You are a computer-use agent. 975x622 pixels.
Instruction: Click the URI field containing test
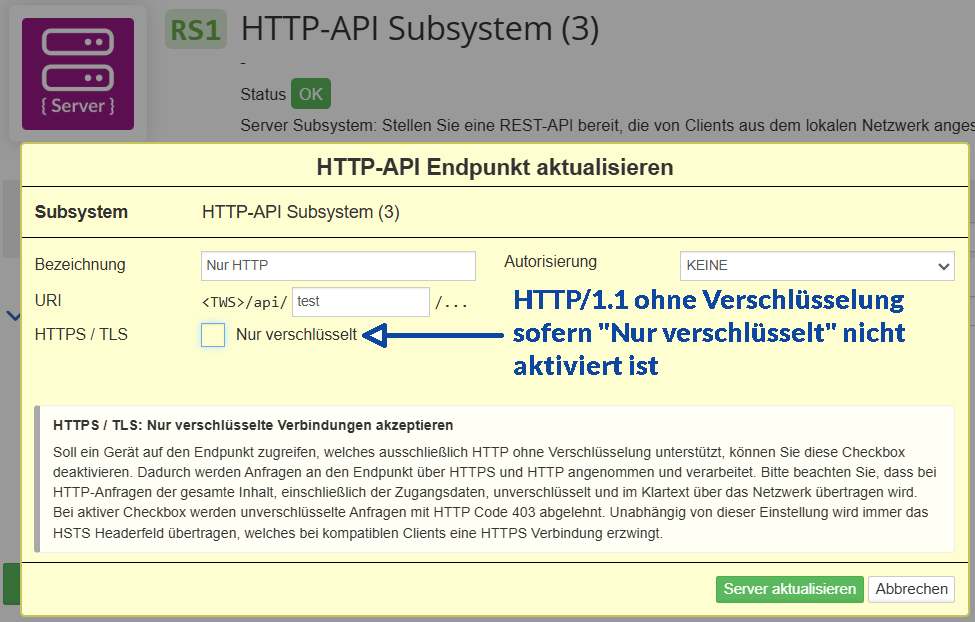361,302
